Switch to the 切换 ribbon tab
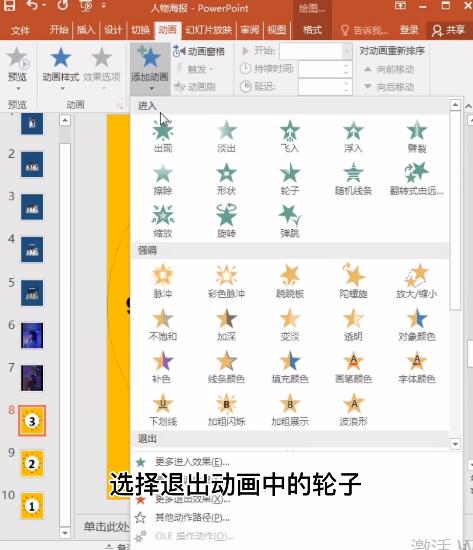Viewport: 473px width, 550px height. click(140, 30)
